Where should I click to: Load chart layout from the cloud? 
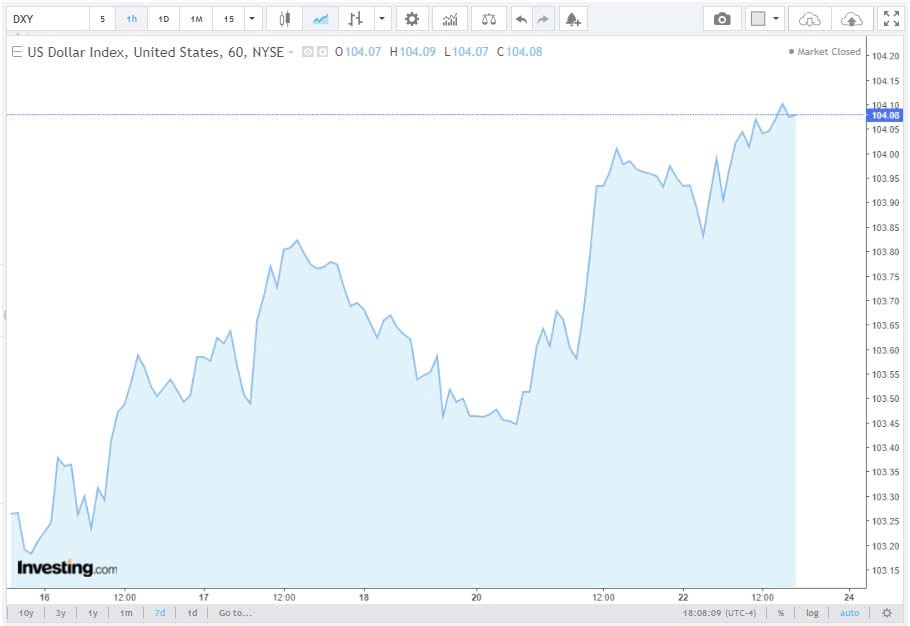[x=811, y=19]
